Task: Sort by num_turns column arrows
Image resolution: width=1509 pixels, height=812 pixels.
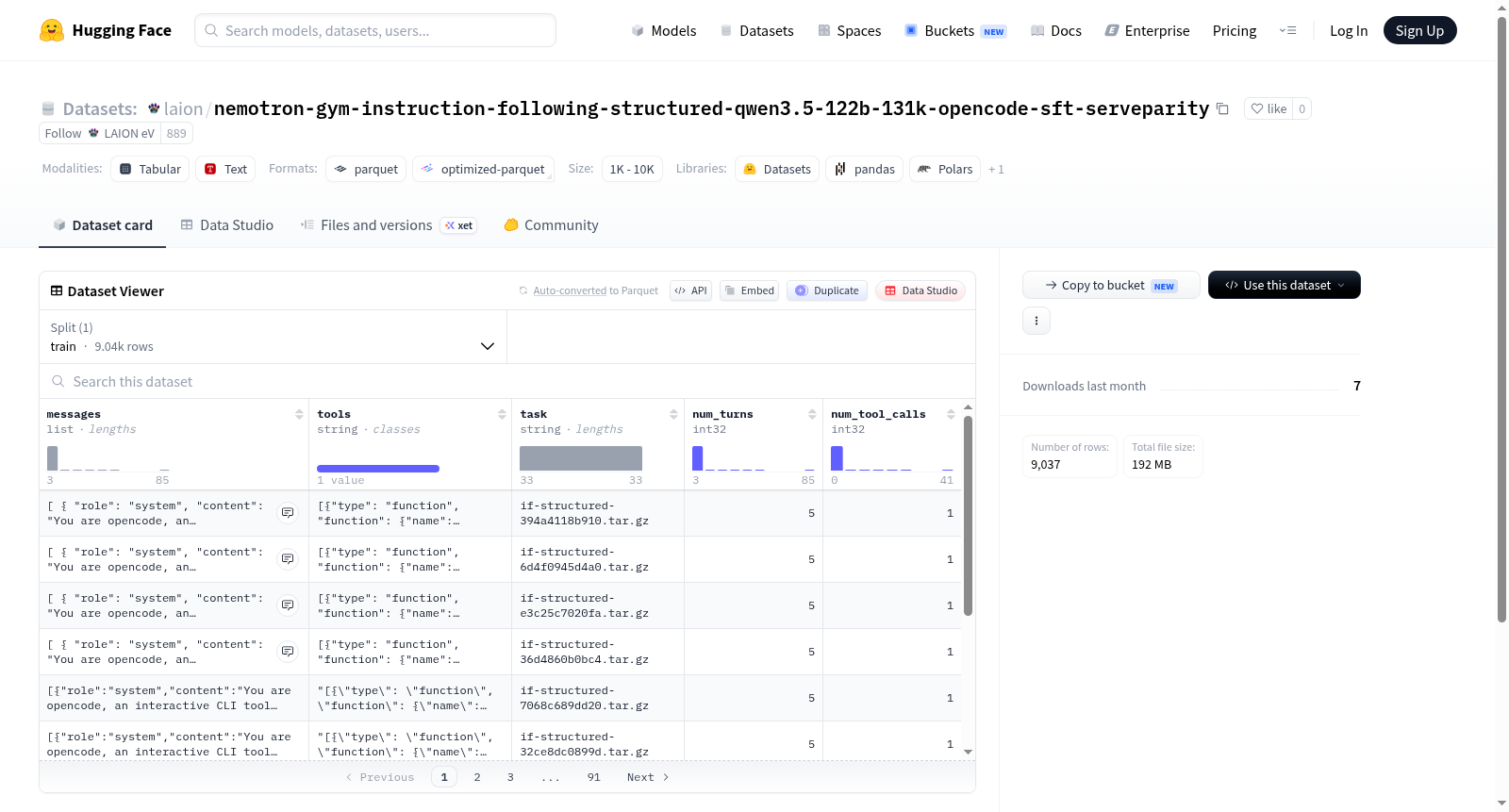Action: (812, 414)
